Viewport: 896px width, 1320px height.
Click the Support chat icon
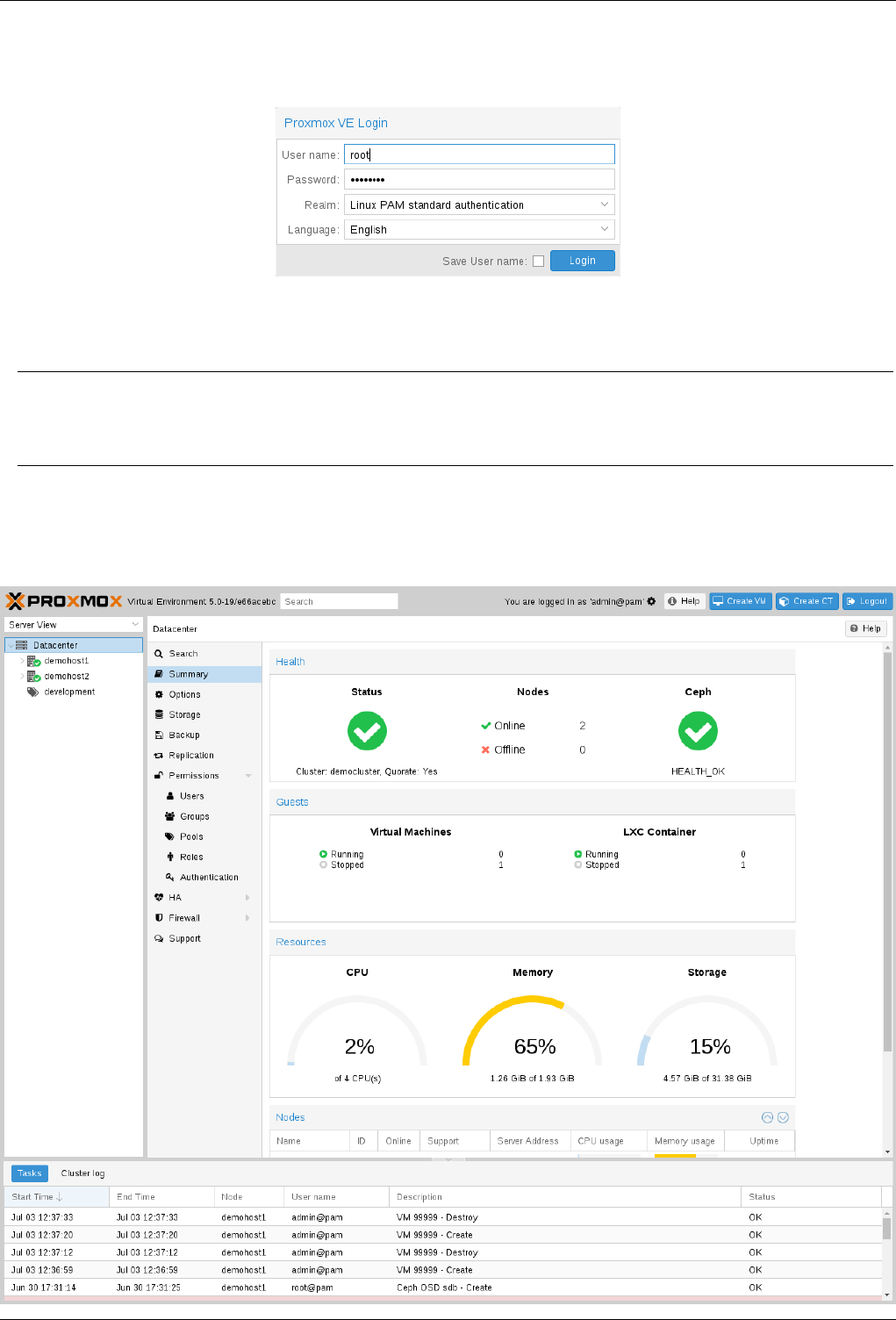click(159, 938)
